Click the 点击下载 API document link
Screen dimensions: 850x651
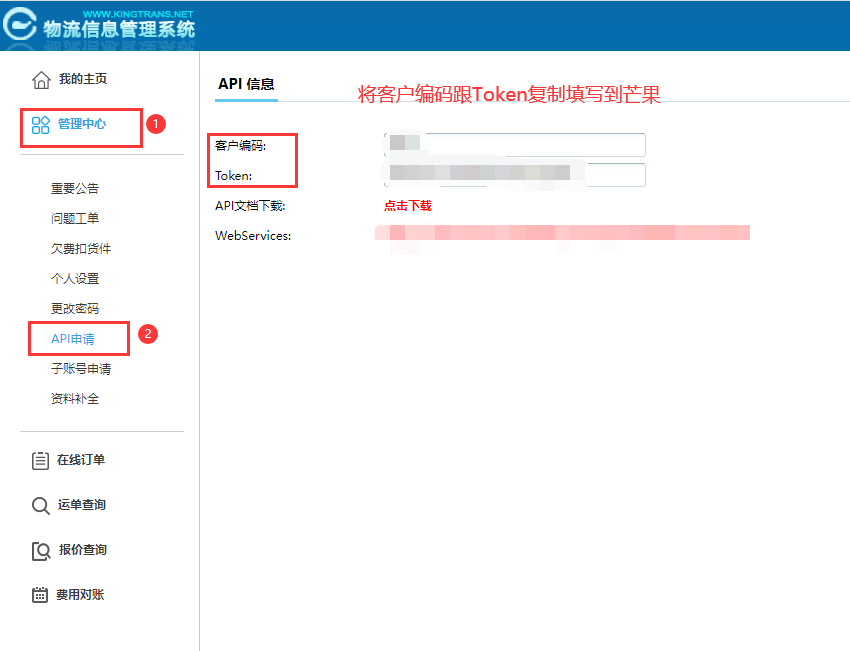[x=407, y=206]
